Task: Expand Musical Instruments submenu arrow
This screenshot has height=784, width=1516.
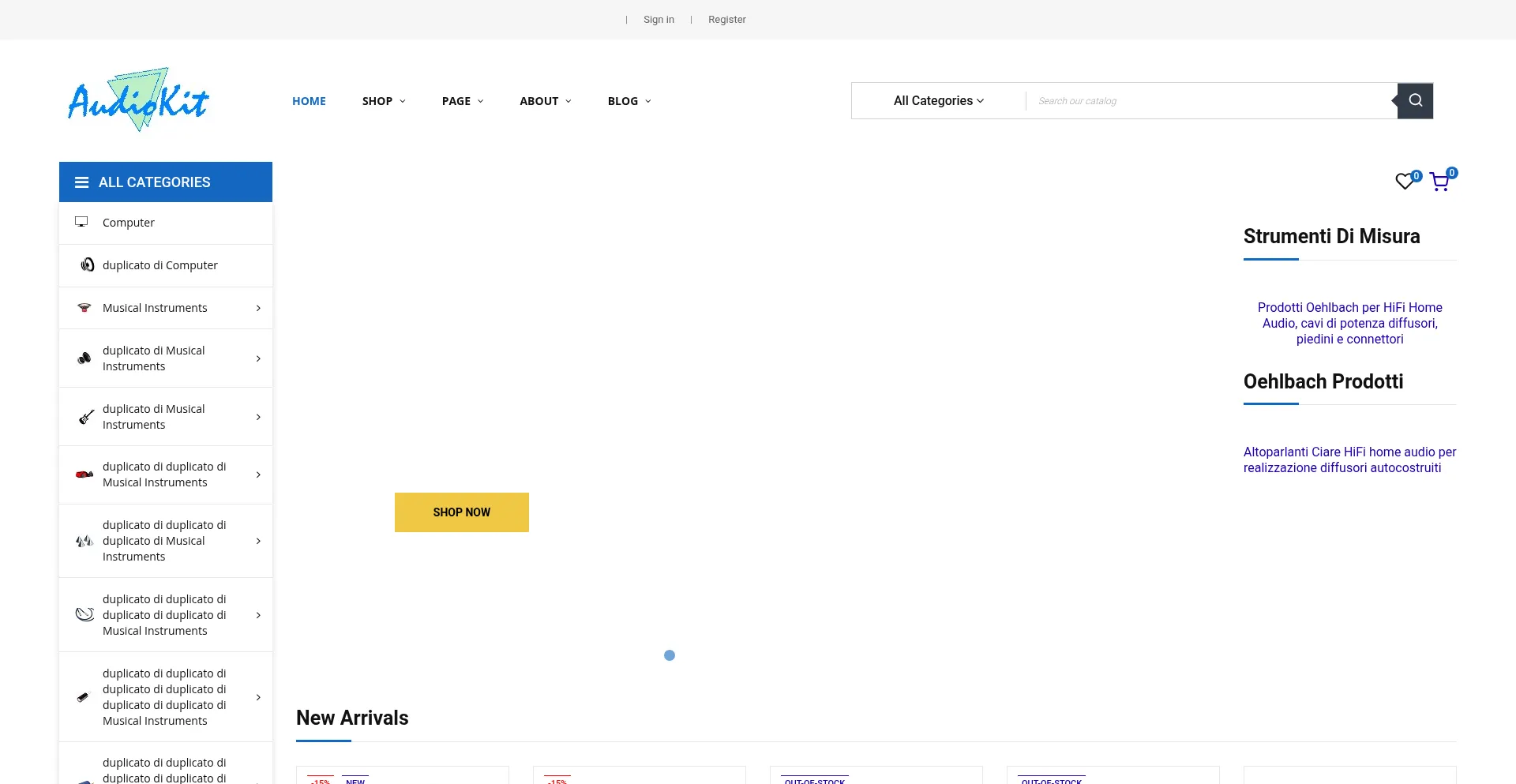Action: 258,308
